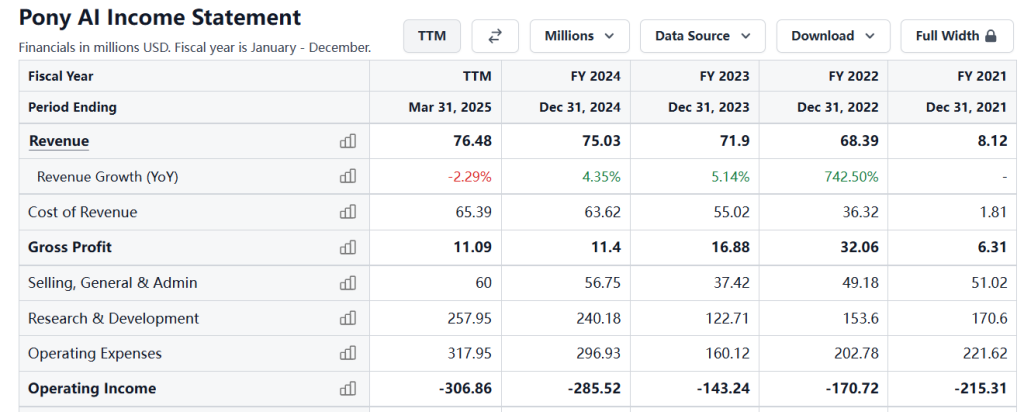Open chart icon for Research & Development
1024x412 pixels.
click(348, 318)
